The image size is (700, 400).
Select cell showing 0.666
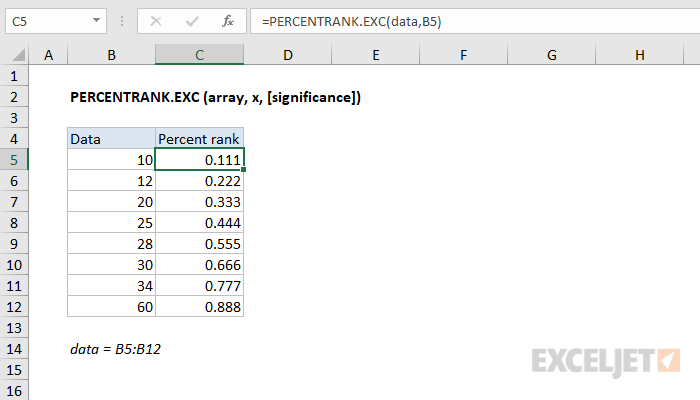point(199,265)
